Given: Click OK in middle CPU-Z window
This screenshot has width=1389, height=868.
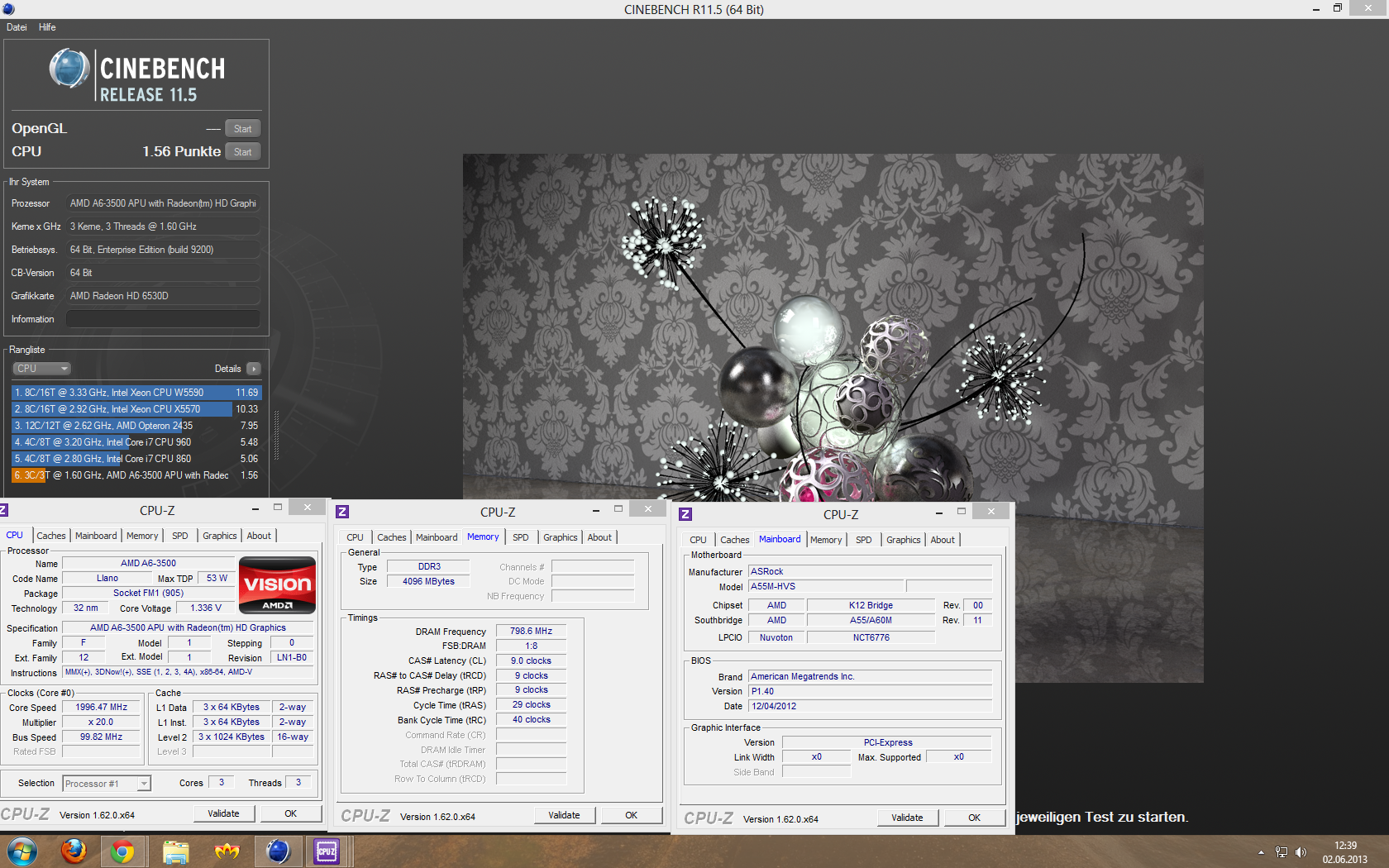Looking at the screenshot, I should pos(631,815).
